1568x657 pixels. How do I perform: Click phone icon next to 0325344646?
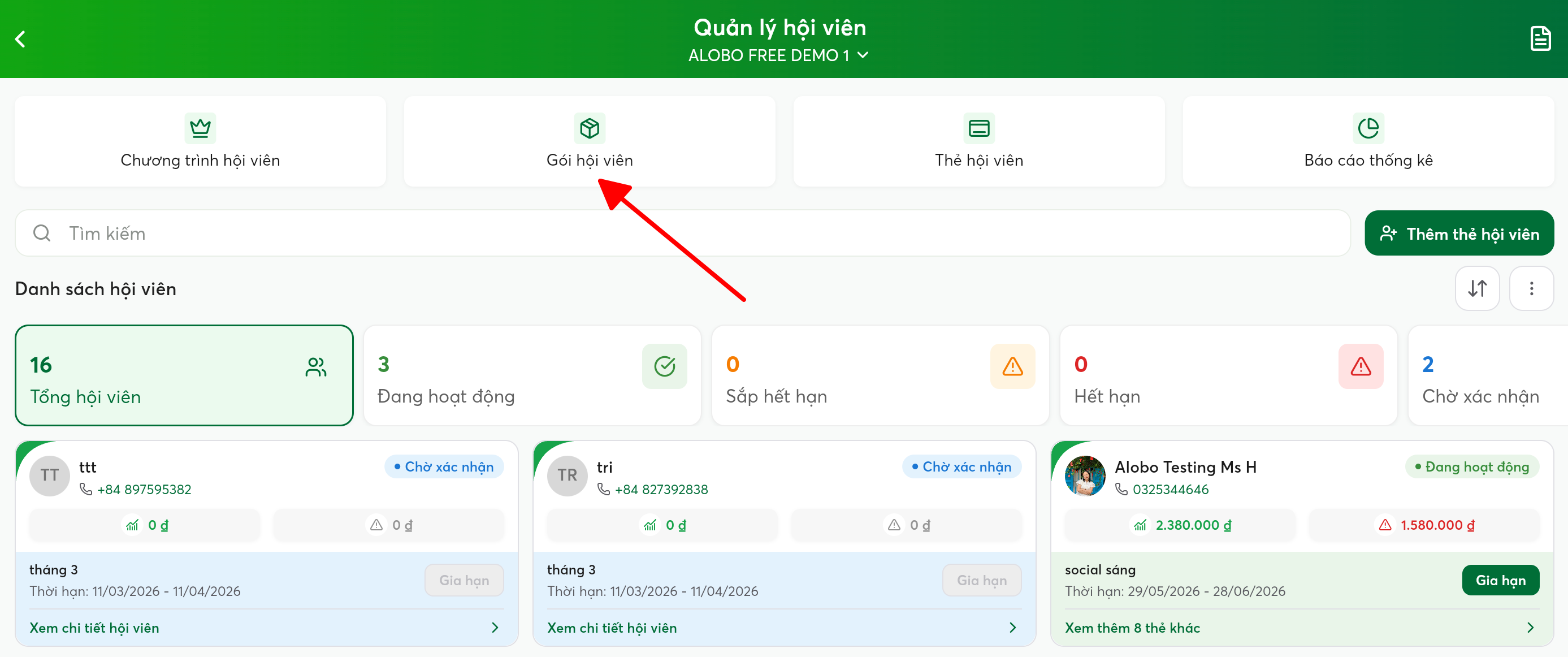tap(1121, 490)
